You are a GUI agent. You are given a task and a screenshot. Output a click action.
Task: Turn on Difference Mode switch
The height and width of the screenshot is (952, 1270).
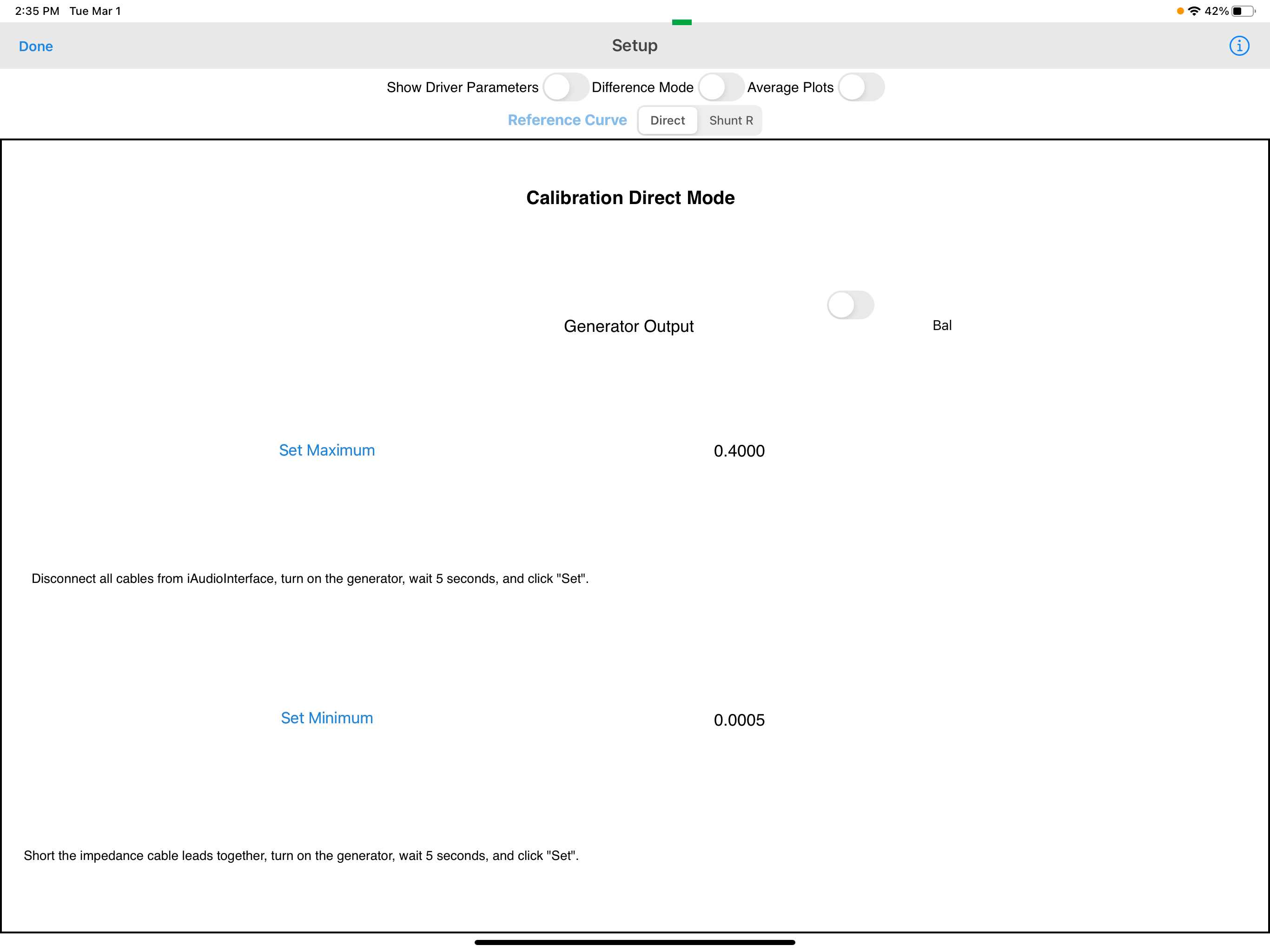pyautogui.click(x=721, y=87)
